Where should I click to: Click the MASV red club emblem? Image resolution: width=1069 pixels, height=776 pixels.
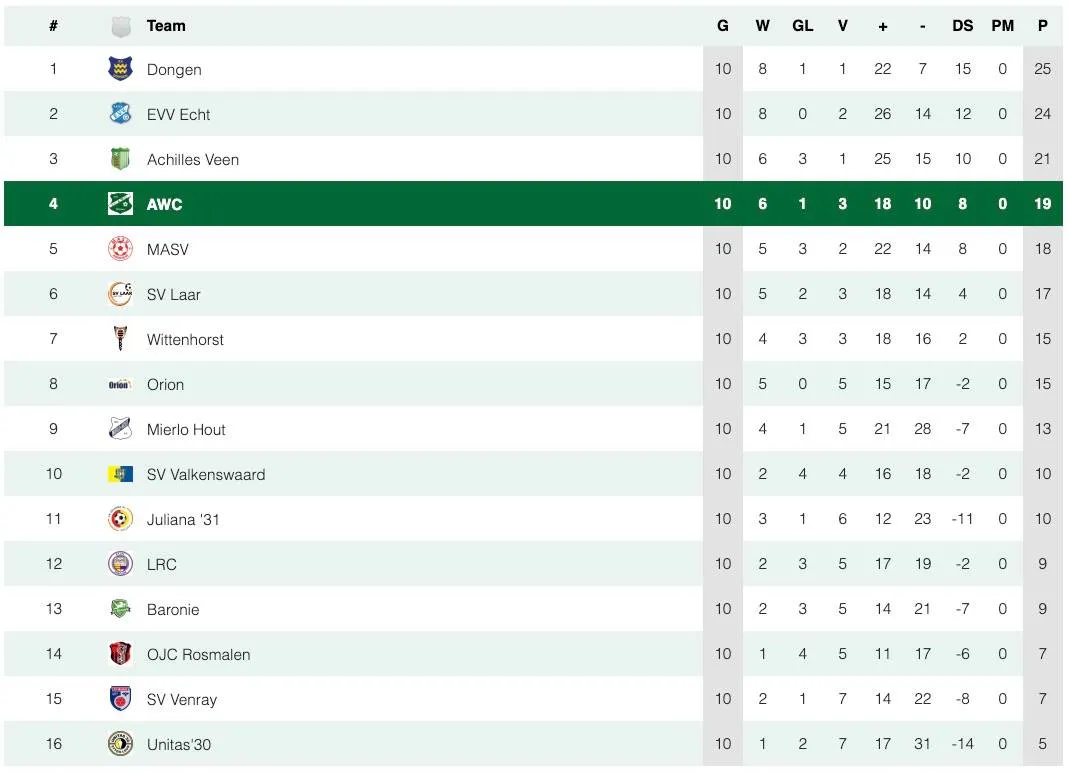(x=120, y=249)
